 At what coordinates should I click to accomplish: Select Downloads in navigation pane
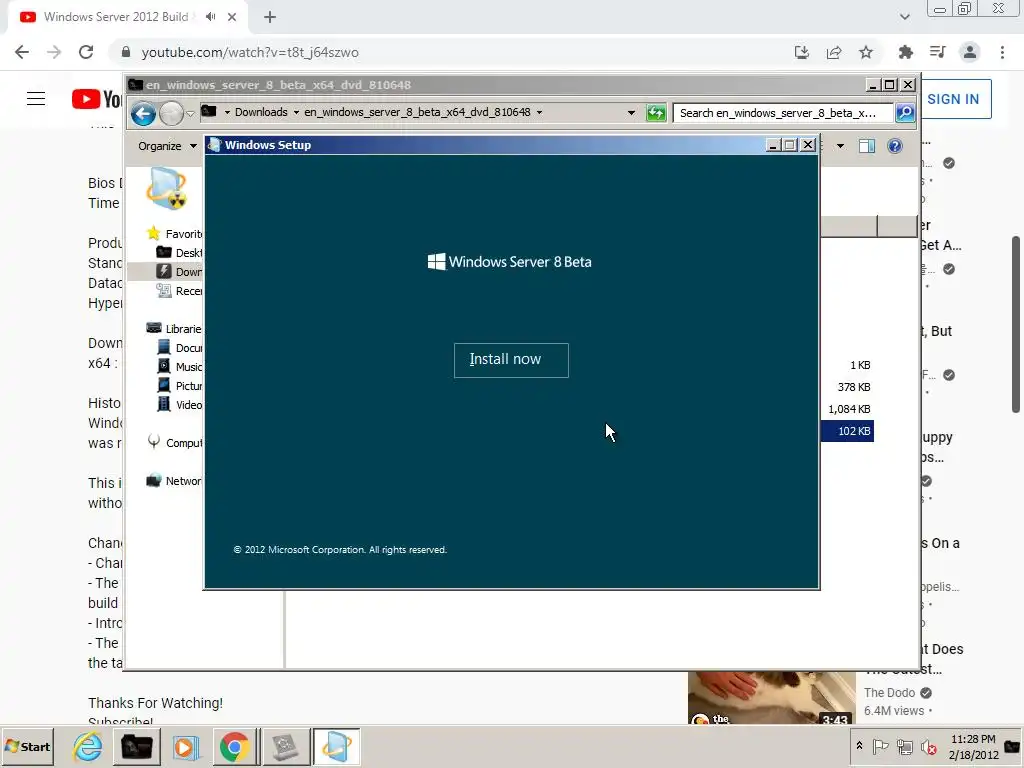[x=179, y=271]
